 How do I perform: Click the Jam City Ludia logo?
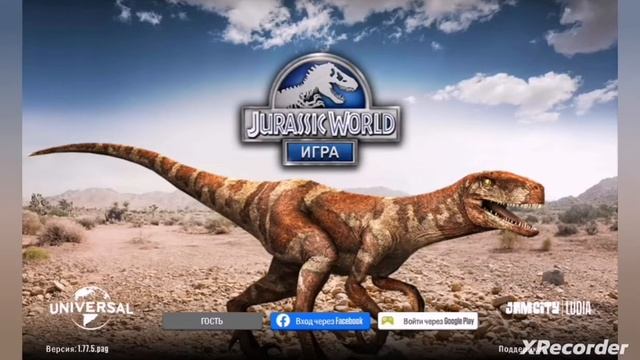(x=548, y=309)
